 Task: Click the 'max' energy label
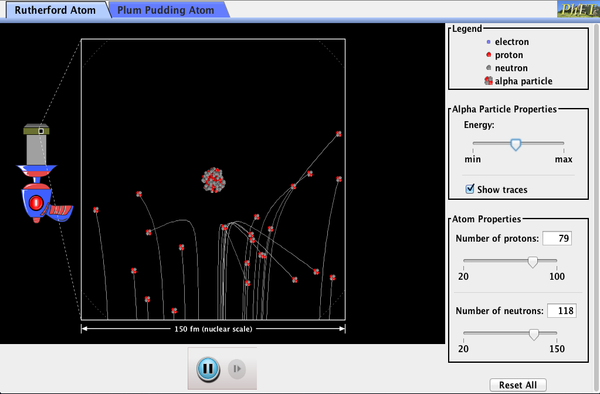(564, 159)
